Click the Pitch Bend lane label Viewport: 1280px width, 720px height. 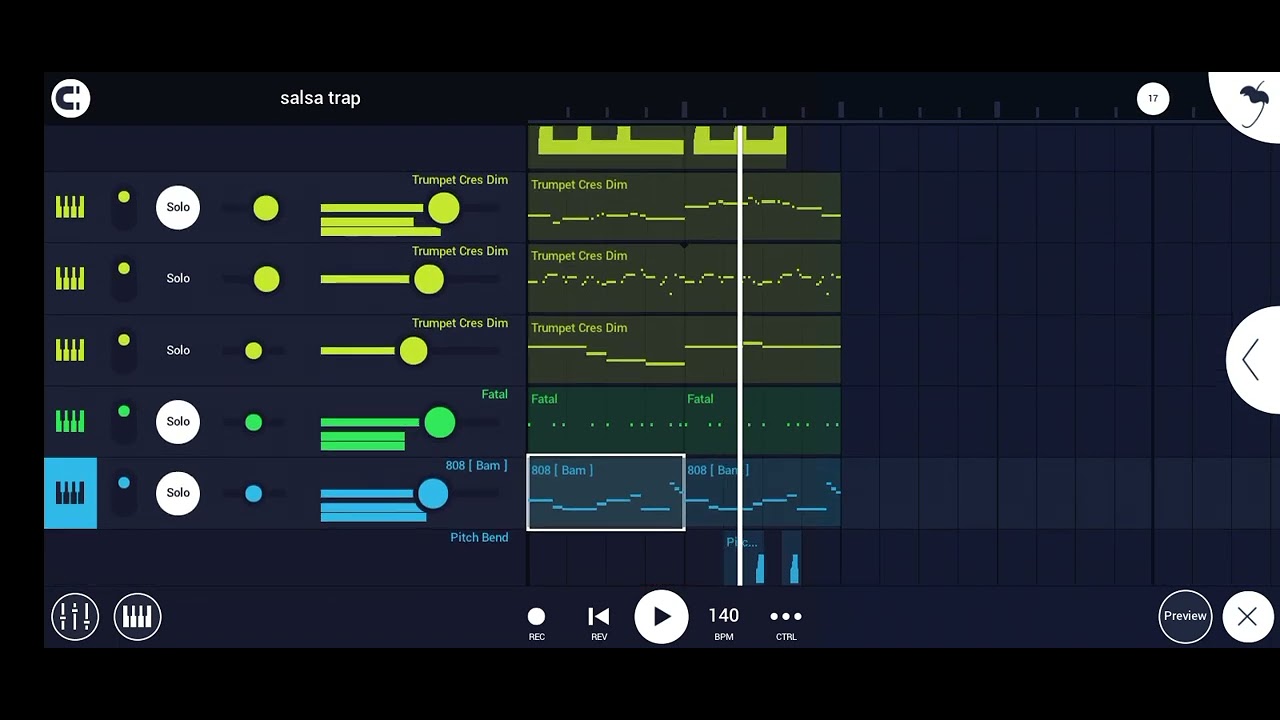pyautogui.click(x=479, y=538)
